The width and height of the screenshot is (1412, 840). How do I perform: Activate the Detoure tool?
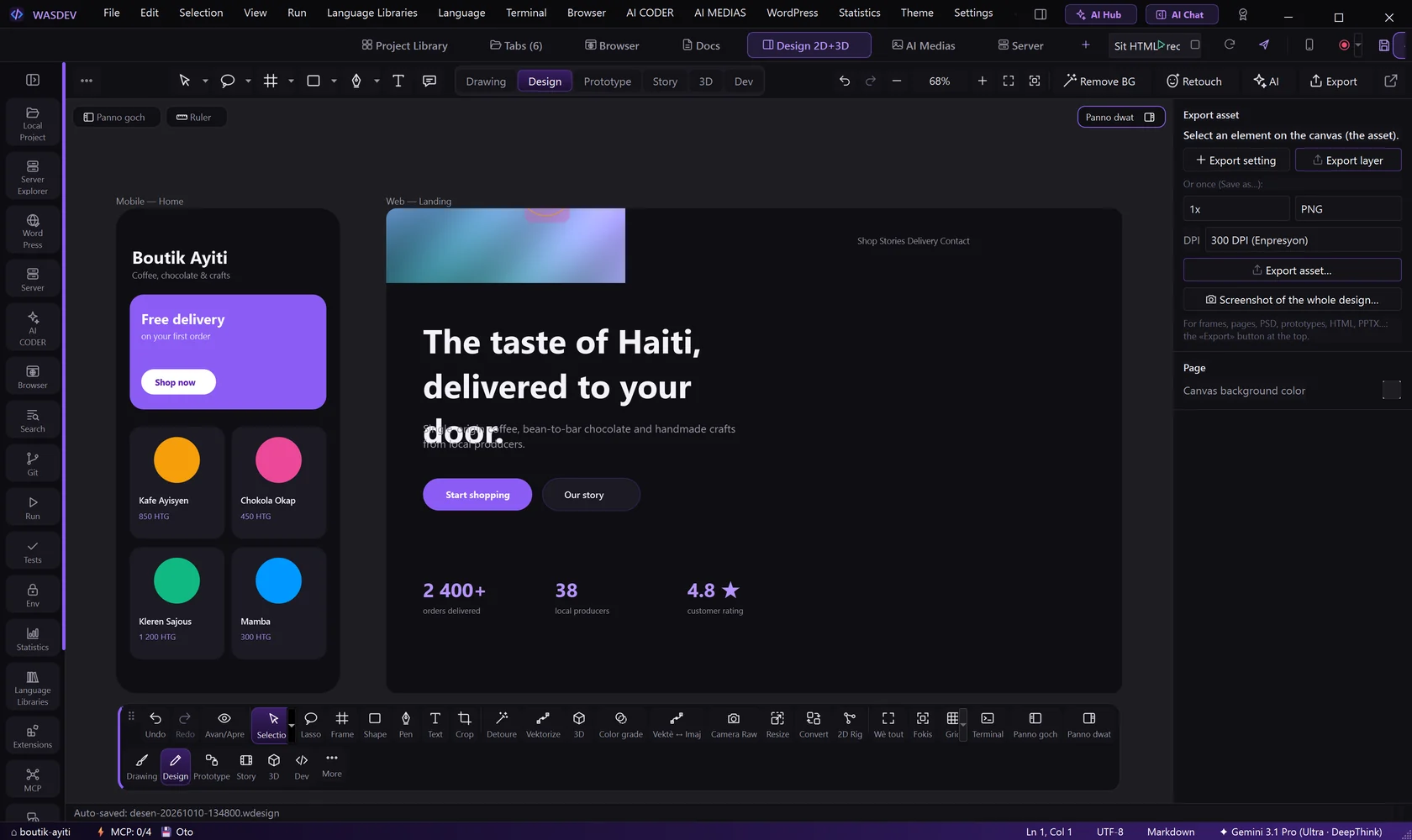click(x=502, y=724)
